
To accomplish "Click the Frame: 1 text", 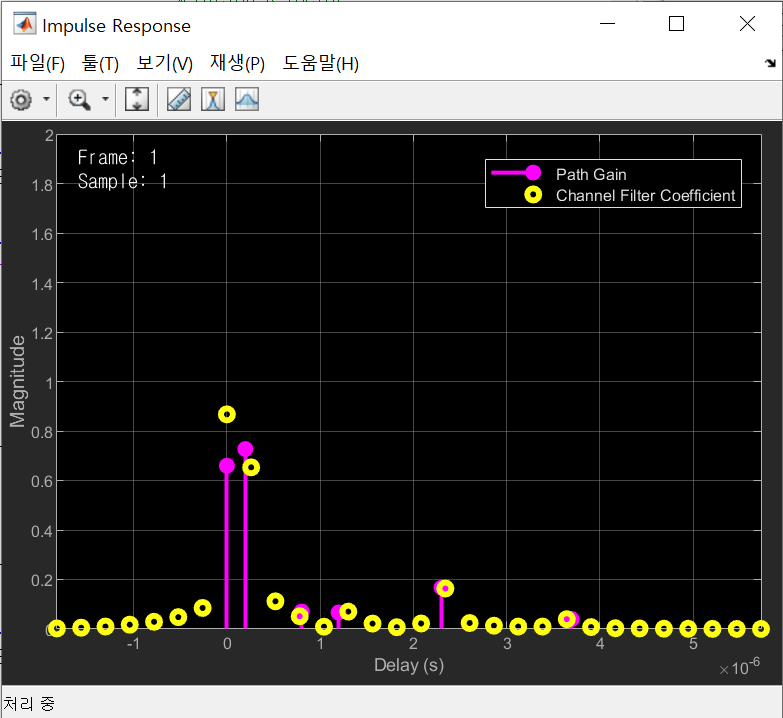I will point(118,157).
